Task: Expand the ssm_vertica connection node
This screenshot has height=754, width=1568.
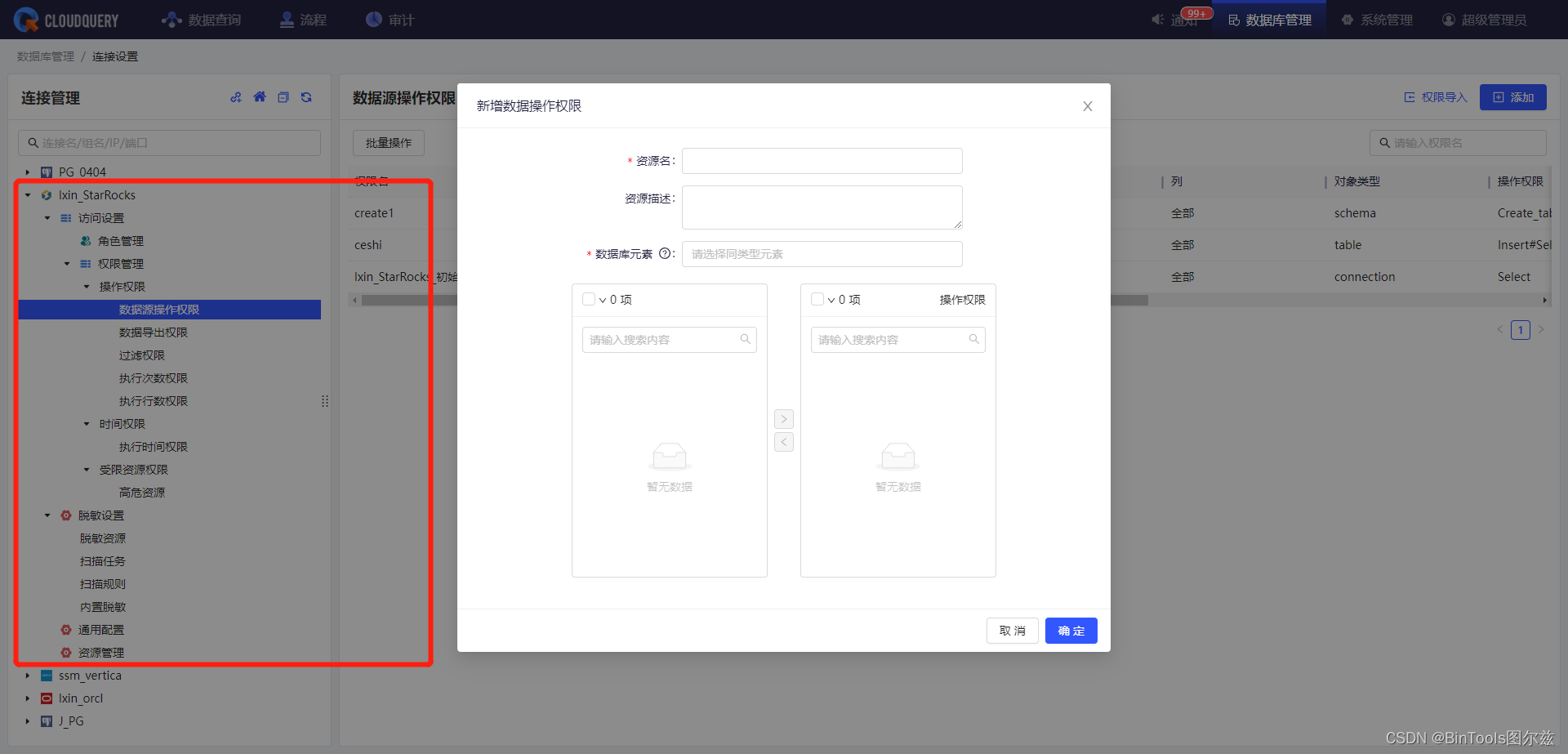Action: [x=27, y=676]
